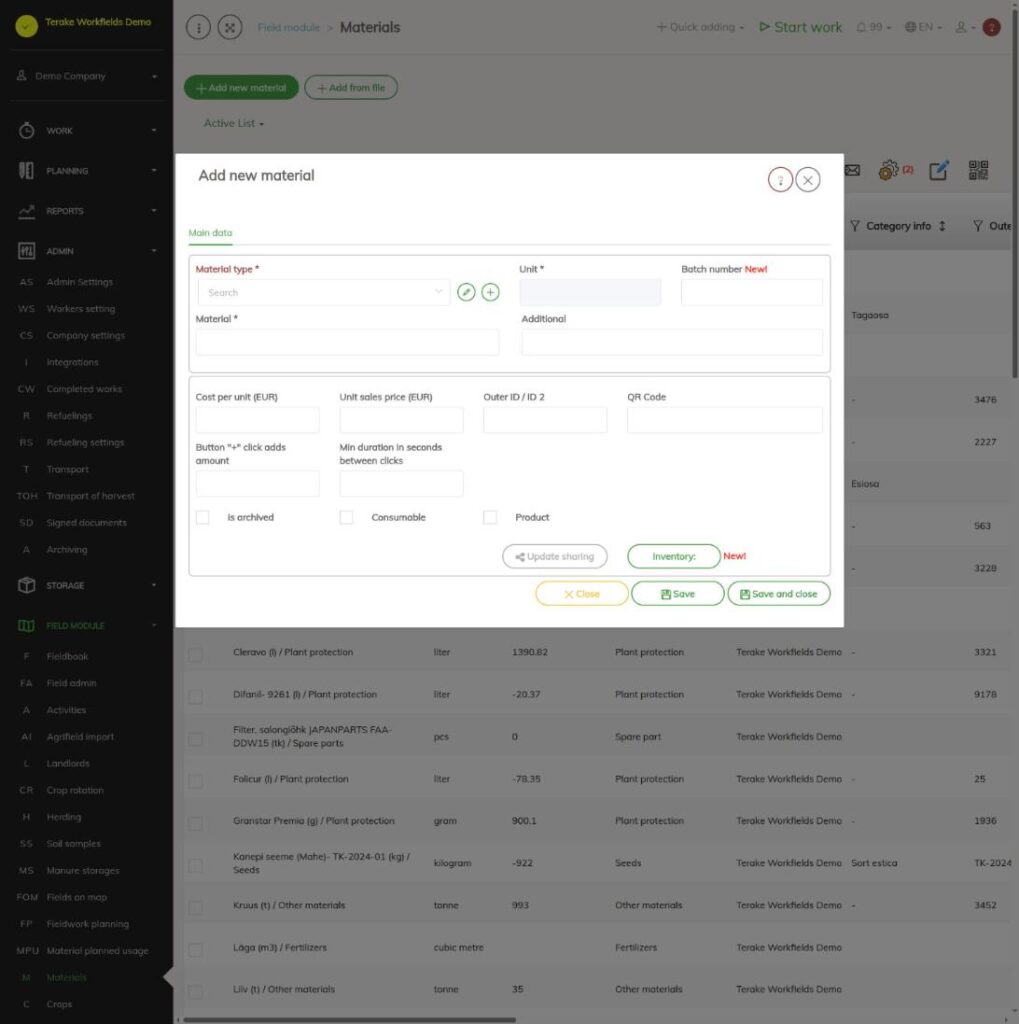Select the Cleravo row checkbox
Viewport: 1019px width, 1024px height.
pos(195,654)
